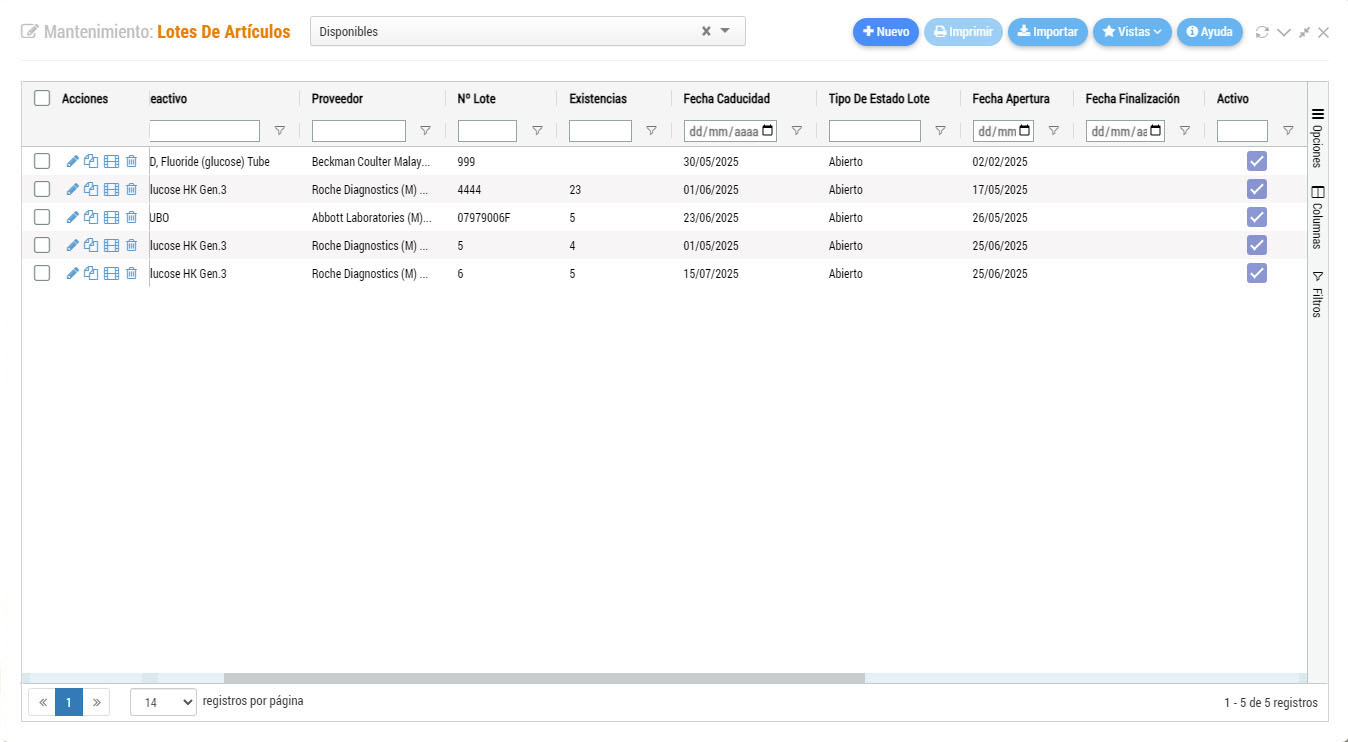The image size is (1348, 742).
Task: Click the Nº Lote column filter funnel
Action: [537, 131]
